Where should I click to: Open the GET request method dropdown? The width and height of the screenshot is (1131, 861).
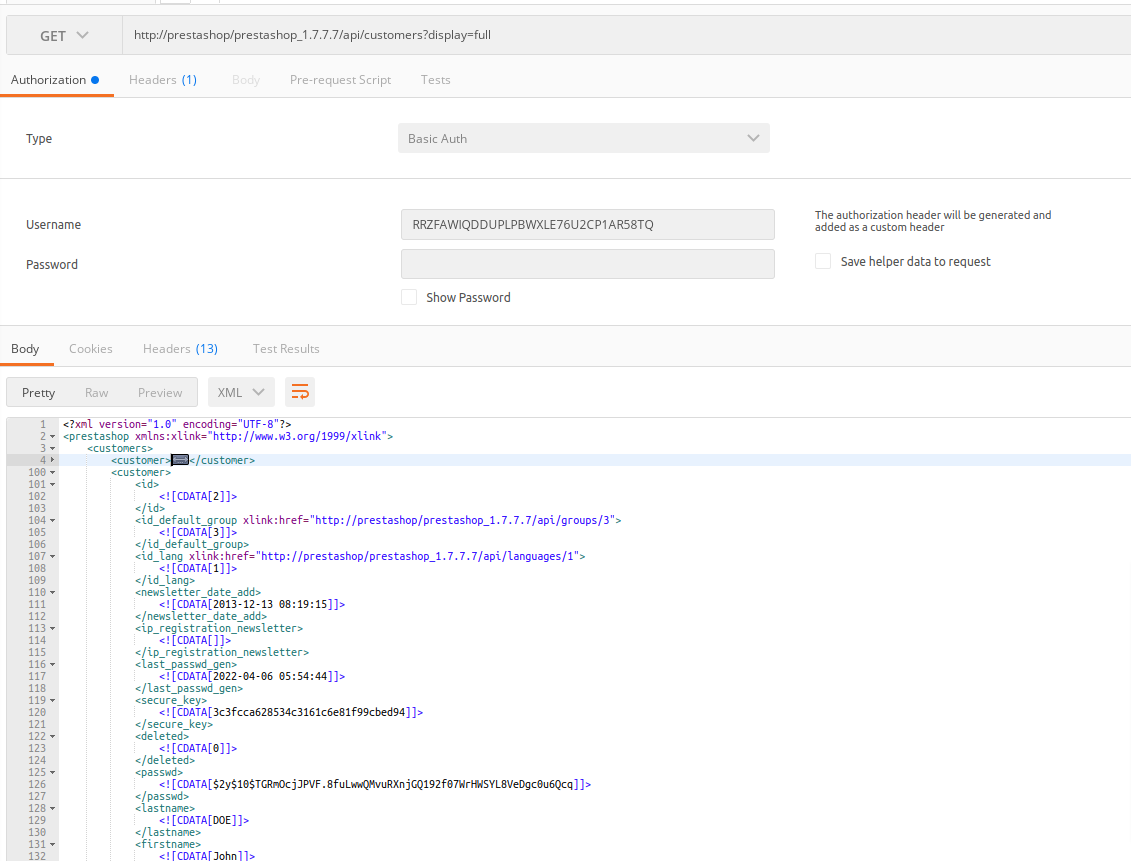click(63, 35)
